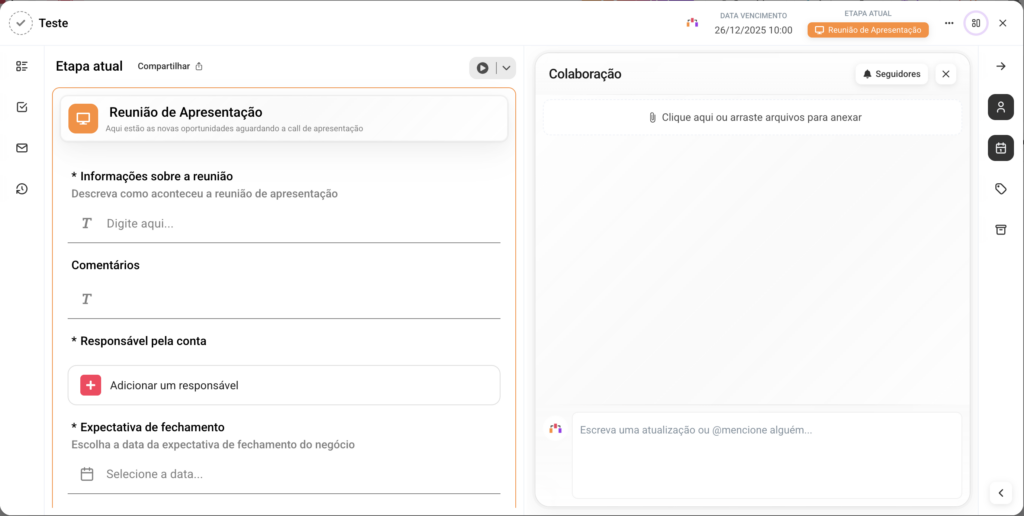The image size is (1024, 516).
Task: Open the history clock icon in sidebar
Action: pos(22,189)
